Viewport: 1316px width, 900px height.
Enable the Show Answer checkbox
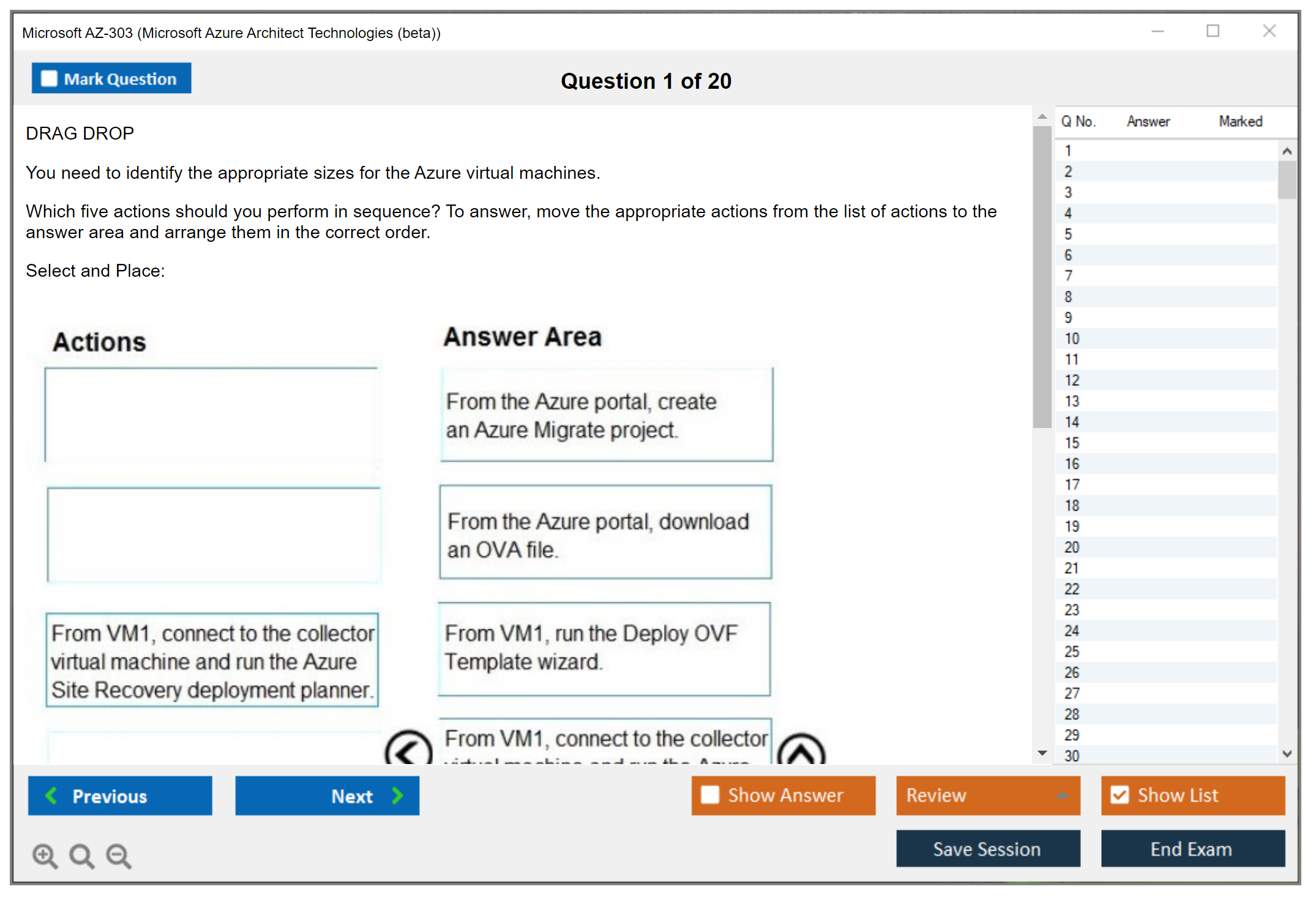pos(710,795)
